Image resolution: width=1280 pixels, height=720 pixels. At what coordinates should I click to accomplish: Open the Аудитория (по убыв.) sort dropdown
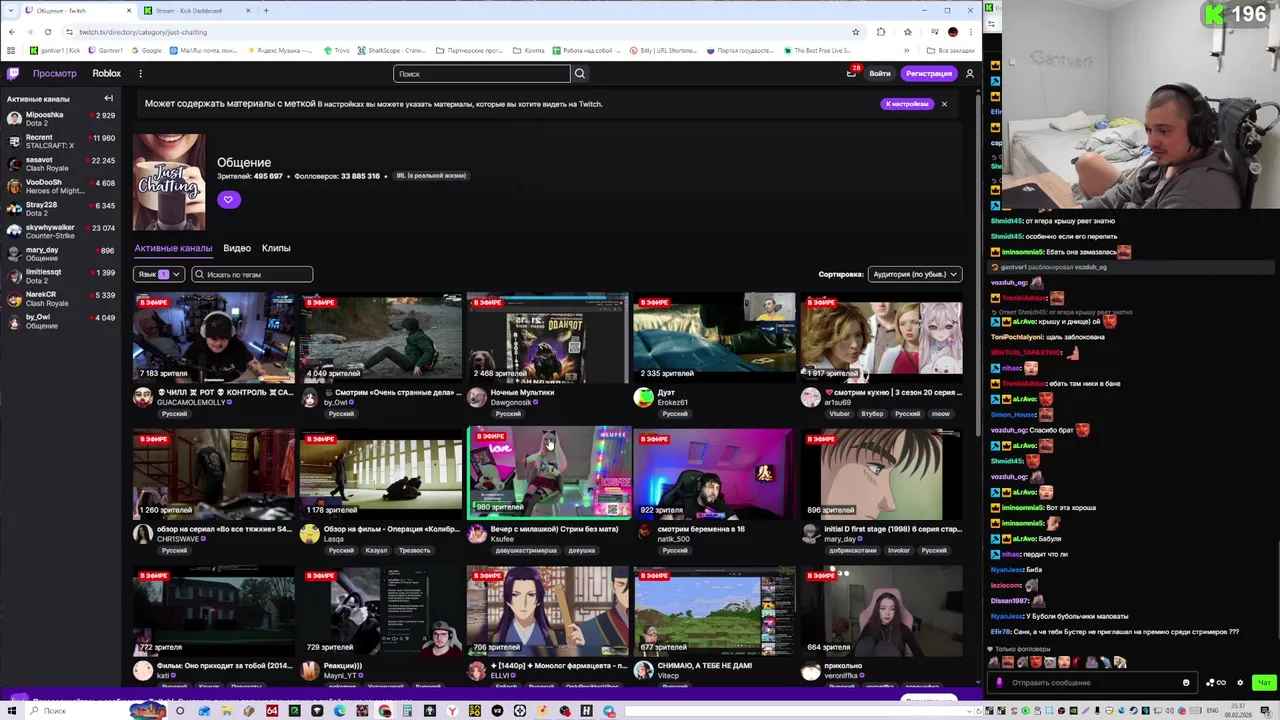[x=915, y=274]
